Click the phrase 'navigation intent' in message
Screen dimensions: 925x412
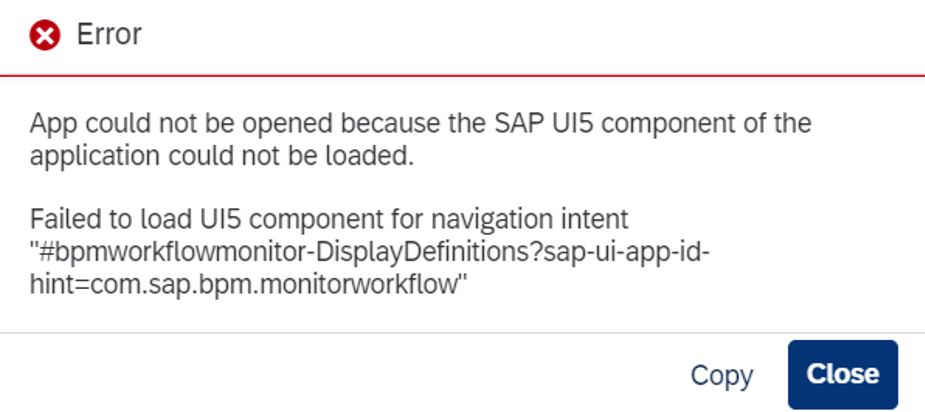pos(530,220)
